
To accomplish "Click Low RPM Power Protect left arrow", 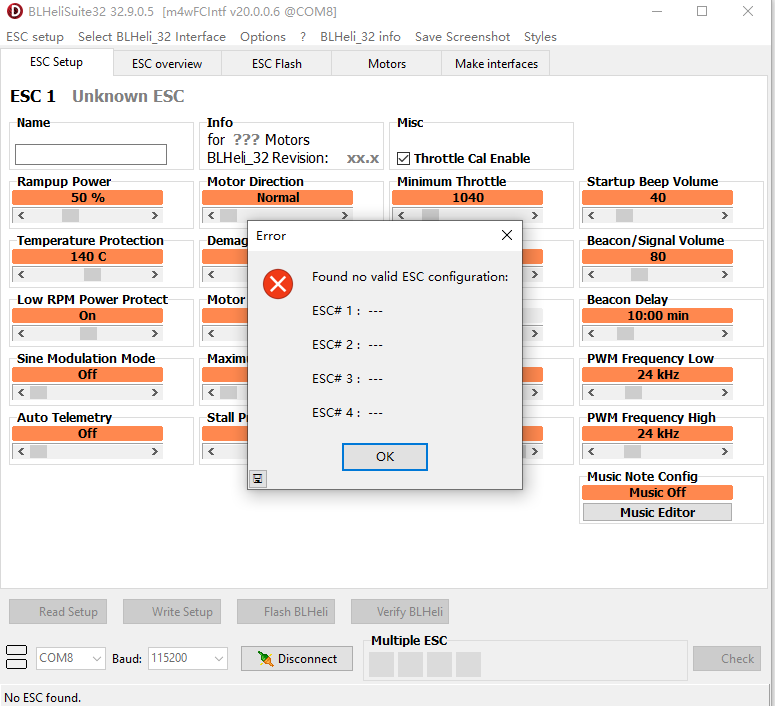I will click(x=21, y=333).
